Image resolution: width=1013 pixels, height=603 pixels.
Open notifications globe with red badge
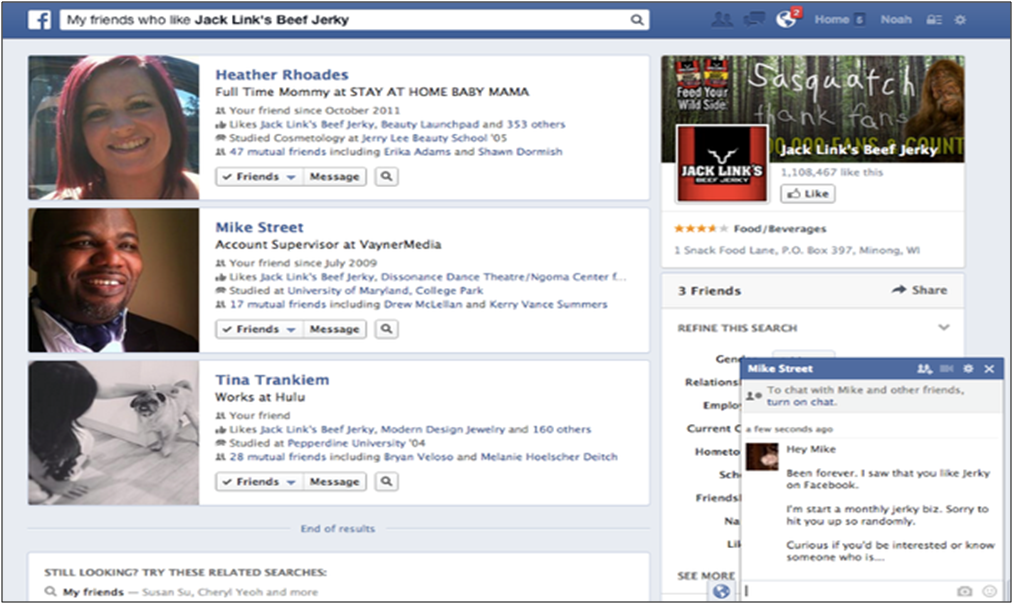point(787,20)
